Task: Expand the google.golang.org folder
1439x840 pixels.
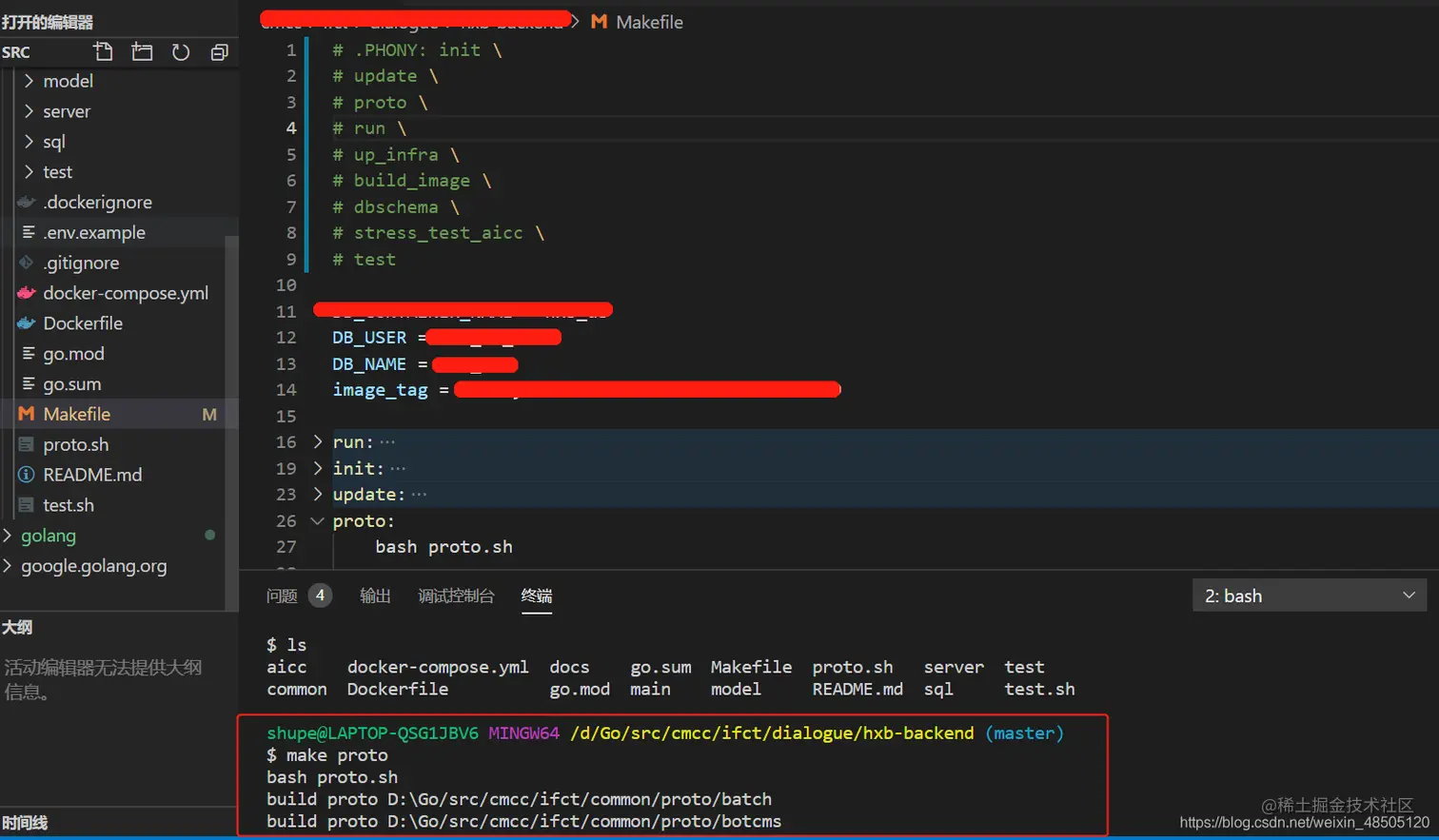Action: (8, 566)
